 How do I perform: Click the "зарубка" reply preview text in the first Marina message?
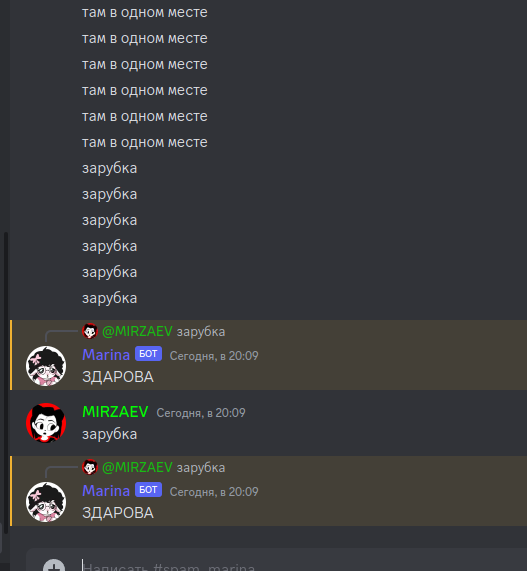tap(201, 332)
